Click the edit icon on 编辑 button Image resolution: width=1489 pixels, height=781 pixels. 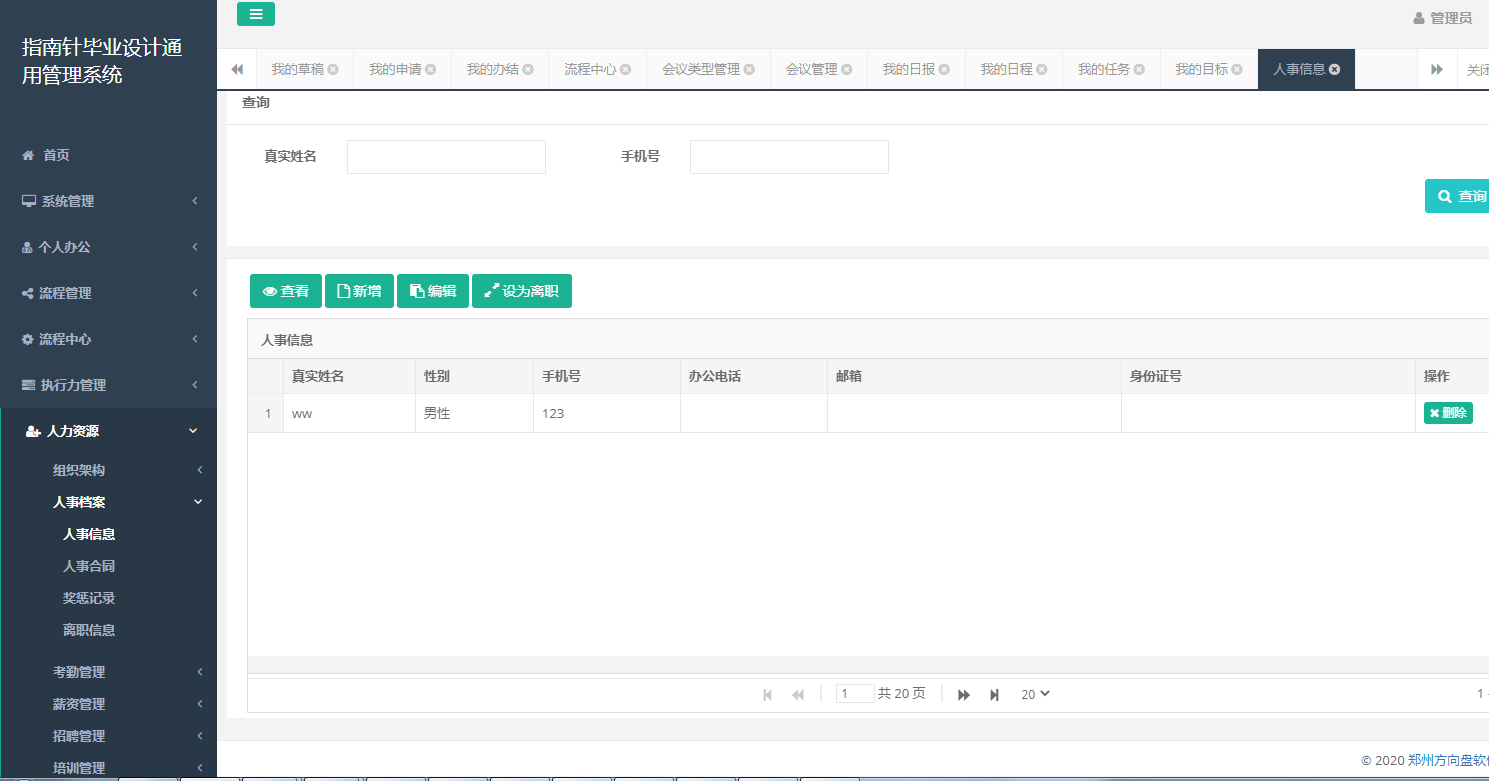click(415, 291)
